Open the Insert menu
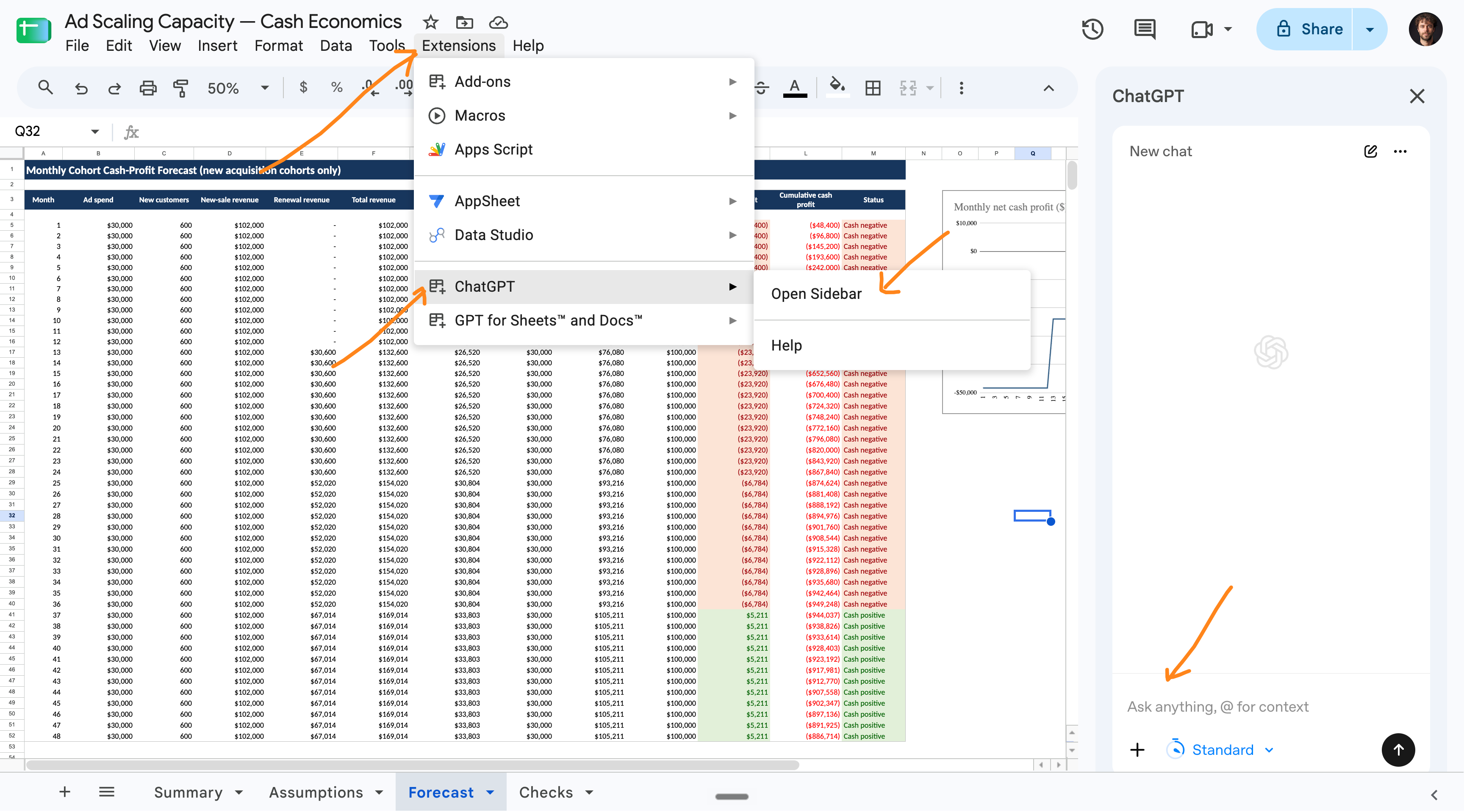This screenshot has height=812, width=1464. [218, 45]
